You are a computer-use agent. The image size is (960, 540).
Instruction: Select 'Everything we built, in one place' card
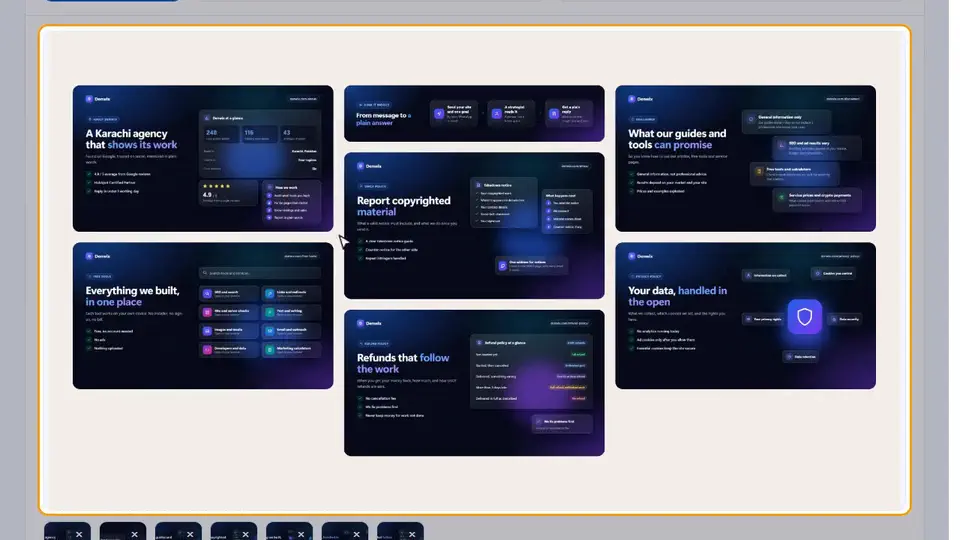(203, 315)
